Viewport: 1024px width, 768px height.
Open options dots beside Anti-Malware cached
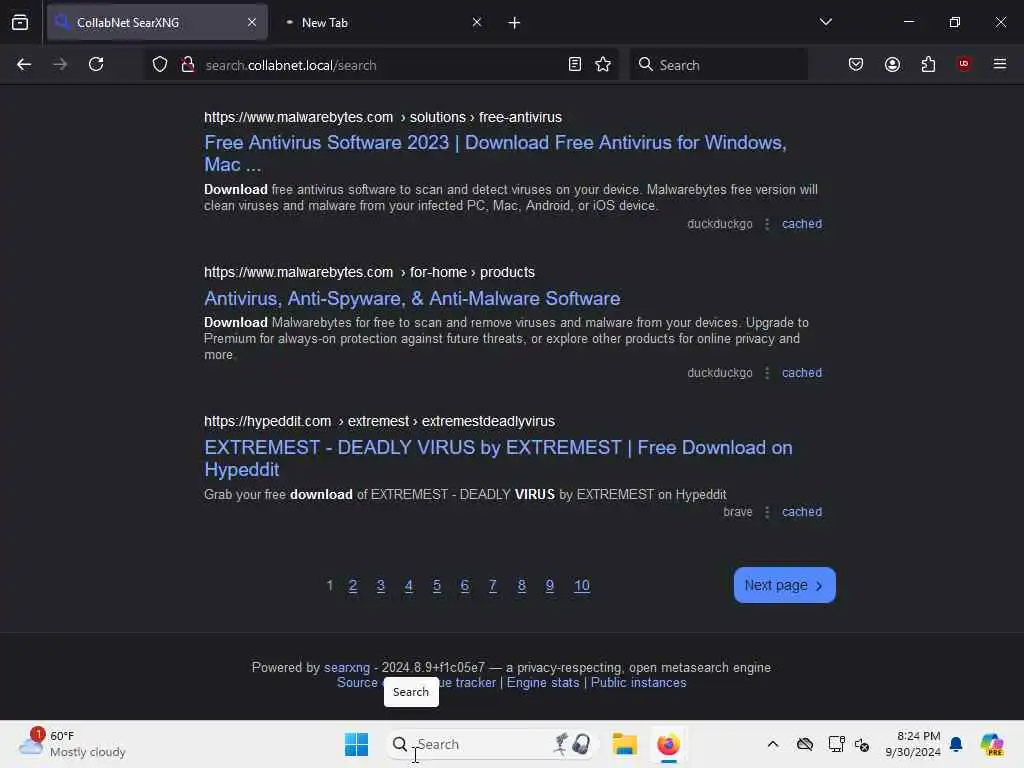[767, 373]
